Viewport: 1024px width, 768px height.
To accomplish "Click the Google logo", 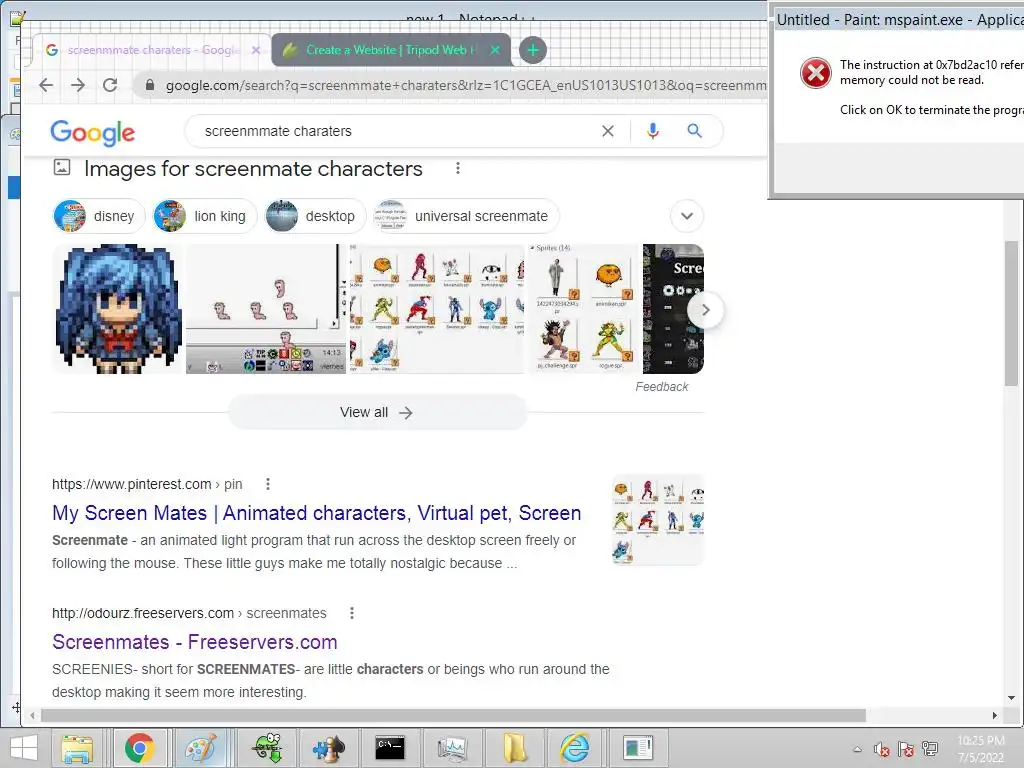I will click(93, 133).
